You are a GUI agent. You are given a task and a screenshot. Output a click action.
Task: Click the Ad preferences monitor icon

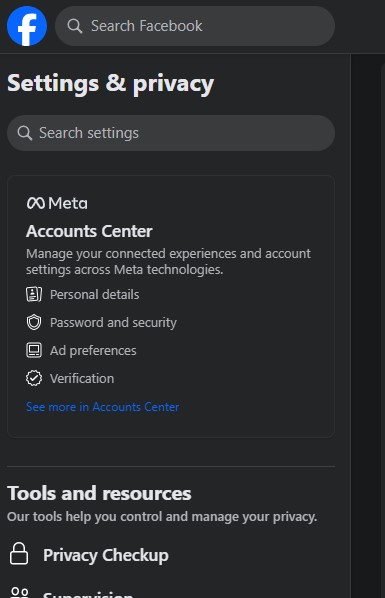[x=34, y=350]
